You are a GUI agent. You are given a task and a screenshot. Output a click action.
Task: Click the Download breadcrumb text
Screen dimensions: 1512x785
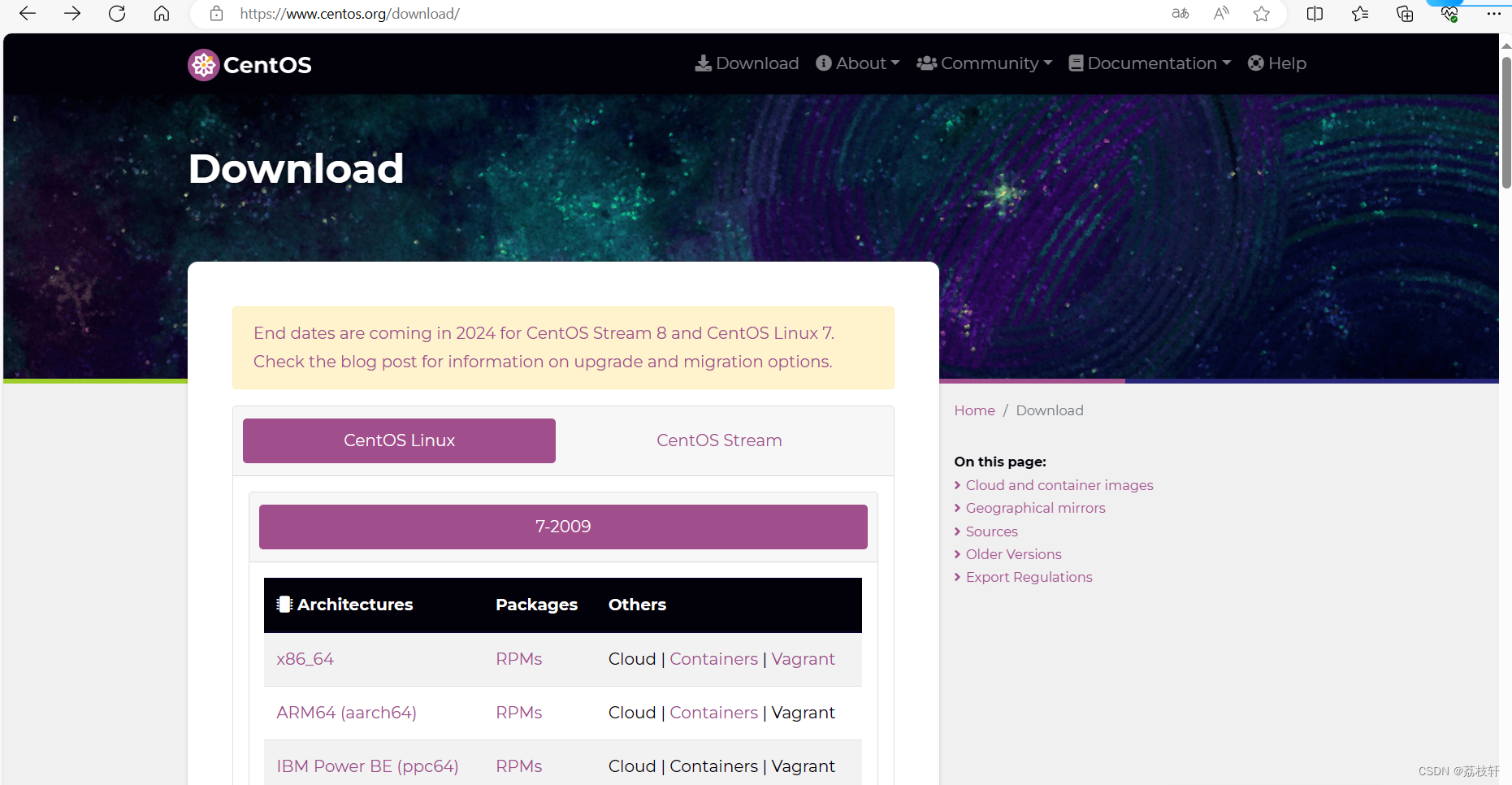(x=1049, y=410)
